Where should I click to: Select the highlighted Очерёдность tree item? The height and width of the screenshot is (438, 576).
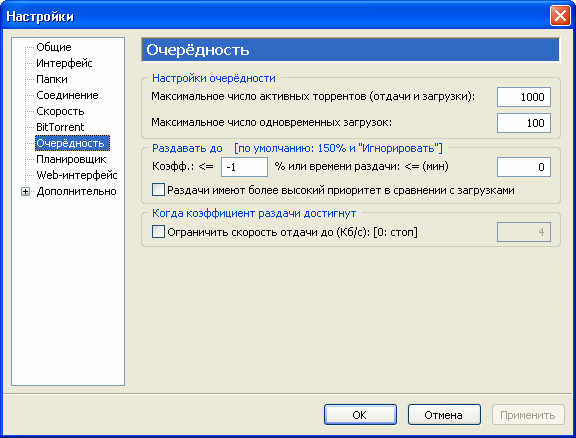click(x=72, y=143)
